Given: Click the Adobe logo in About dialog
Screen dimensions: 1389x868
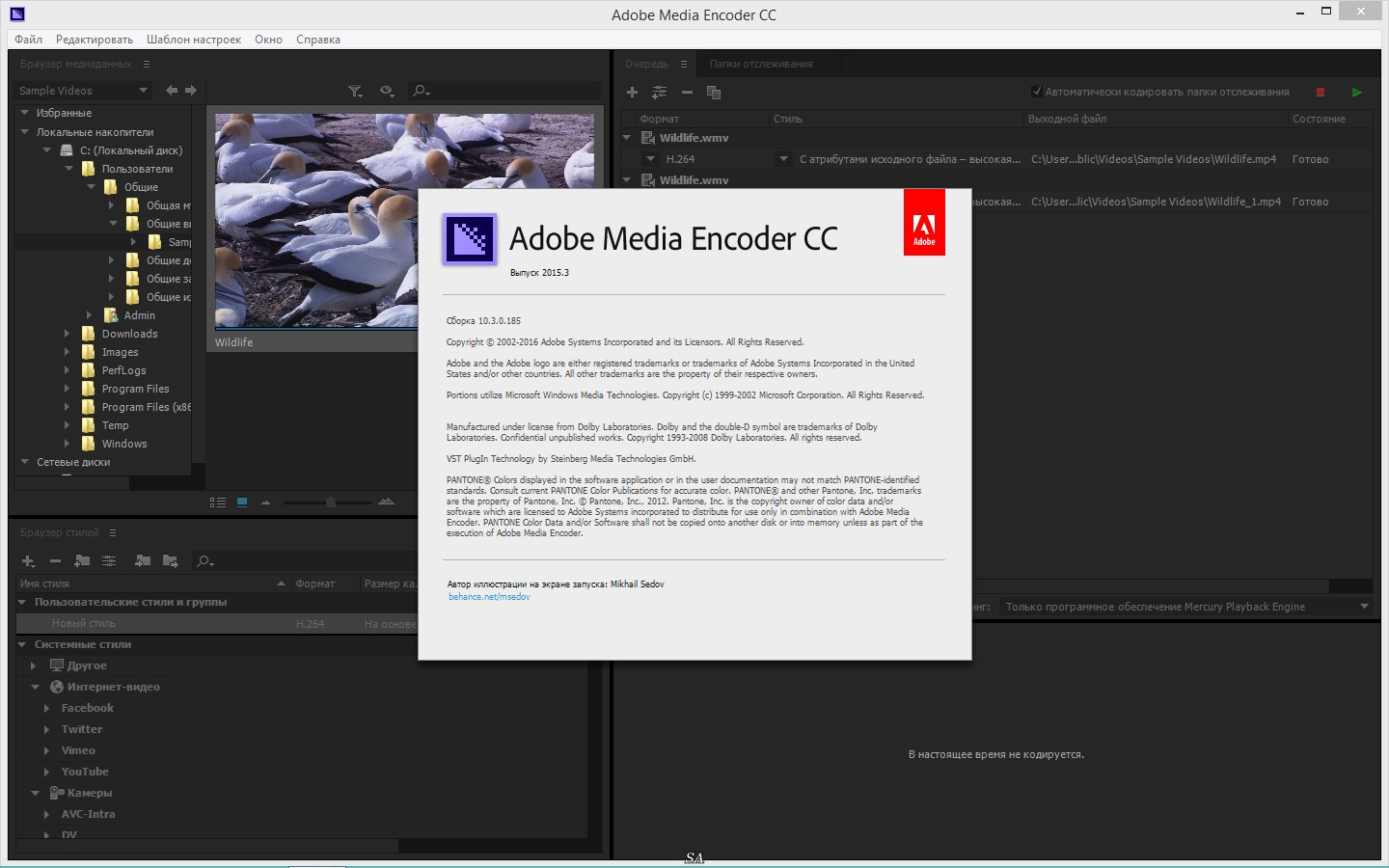Looking at the screenshot, I should coord(924,223).
